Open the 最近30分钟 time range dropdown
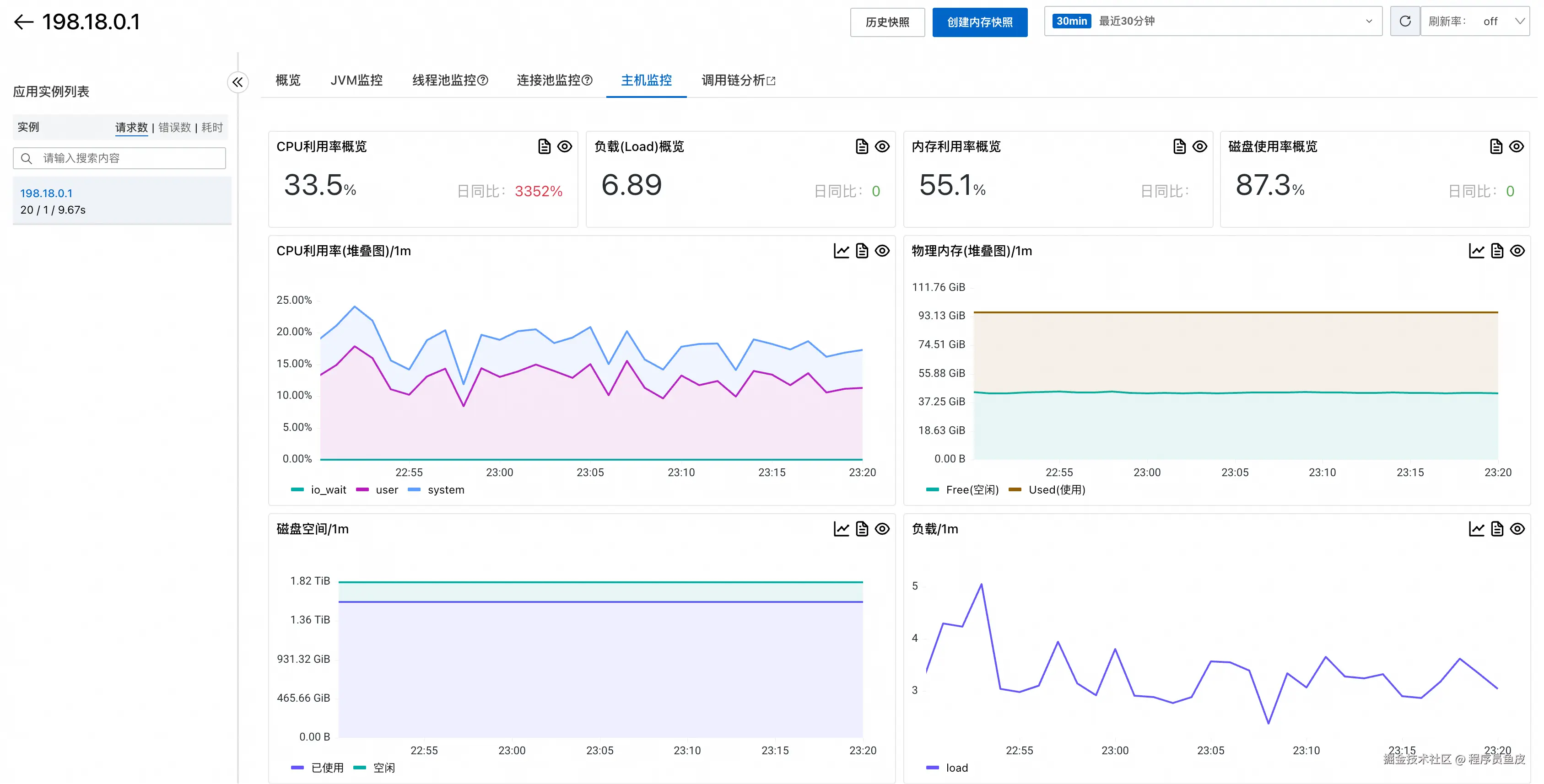Screen dimensions: 1544x784 1213,21
